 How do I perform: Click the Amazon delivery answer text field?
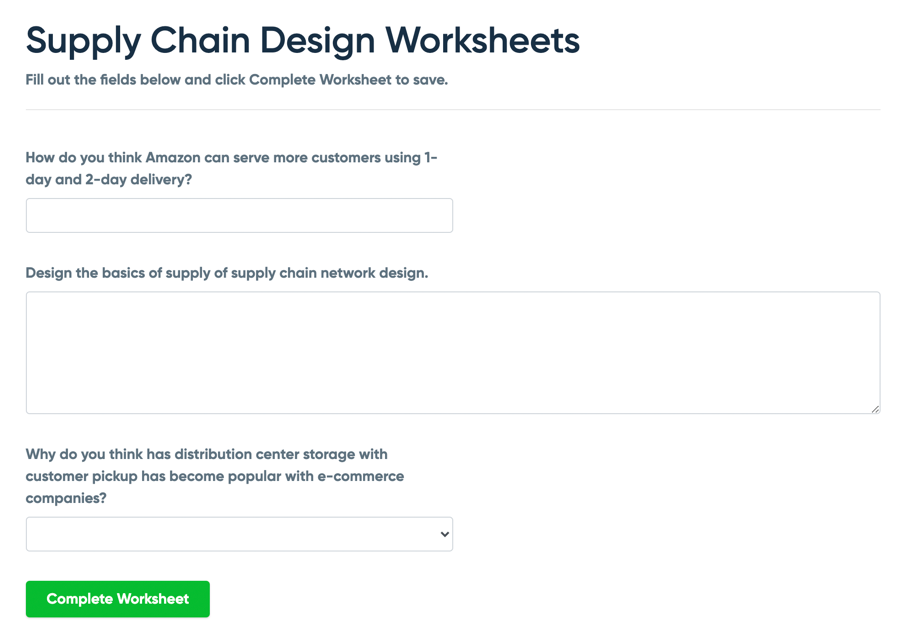239,216
